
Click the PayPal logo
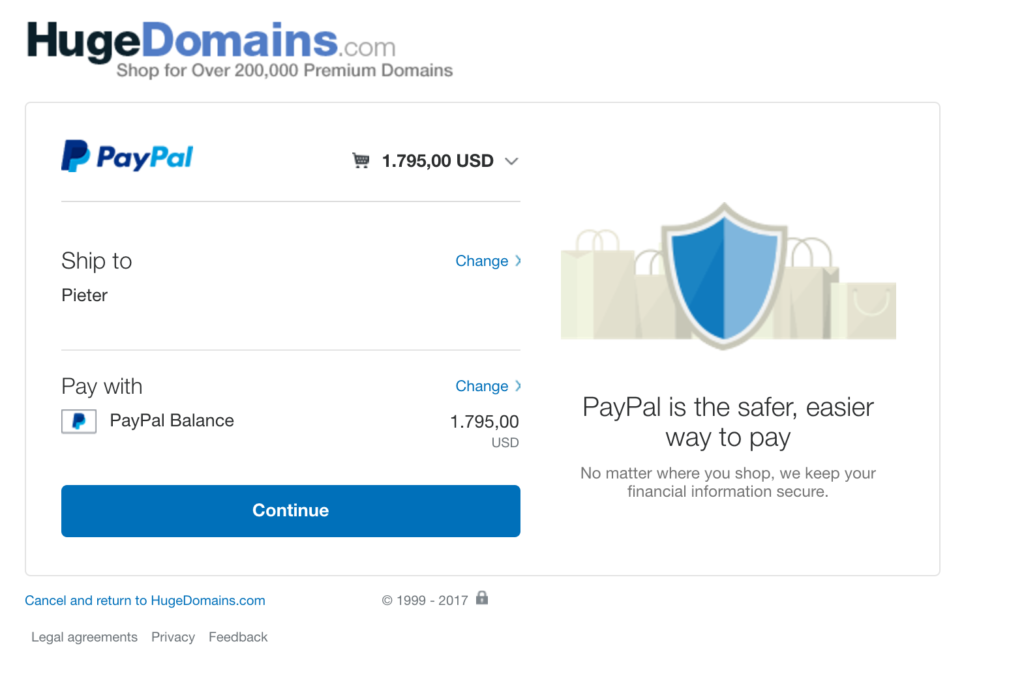127,156
